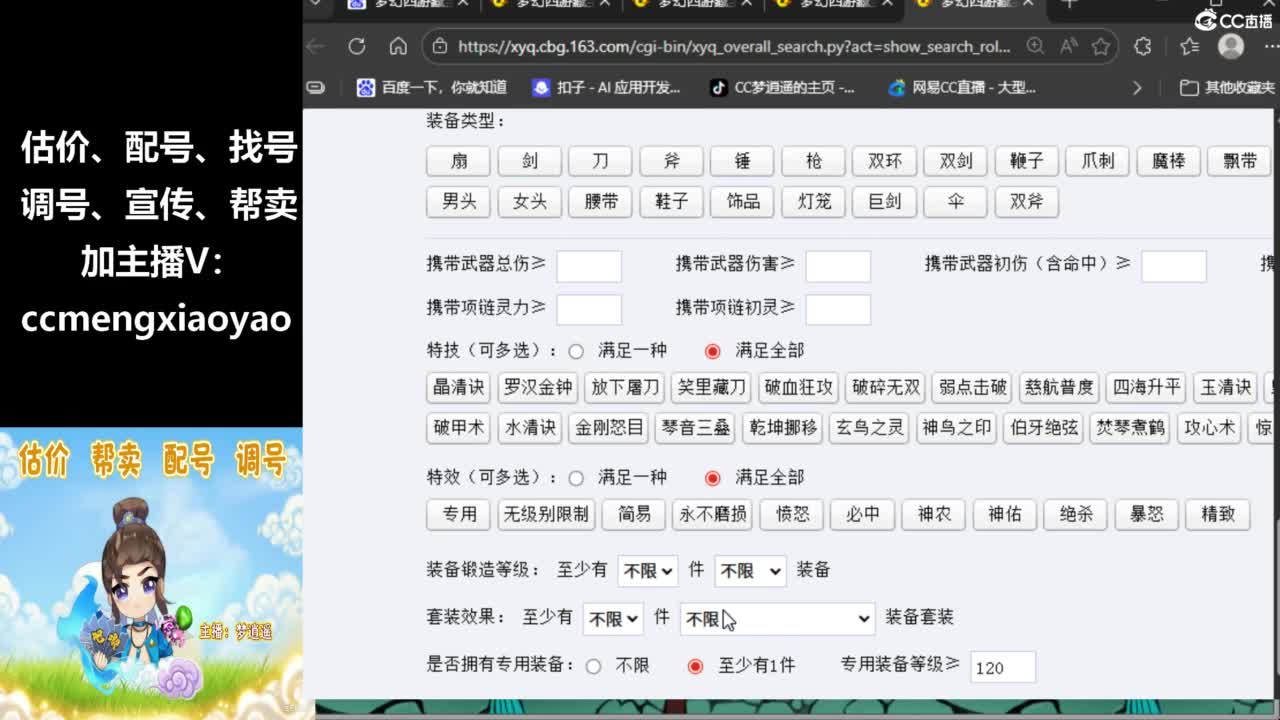Open the browser three-dot settings menu
The height and width of the screenshot is (720, 1280).
coord(1268,46)
